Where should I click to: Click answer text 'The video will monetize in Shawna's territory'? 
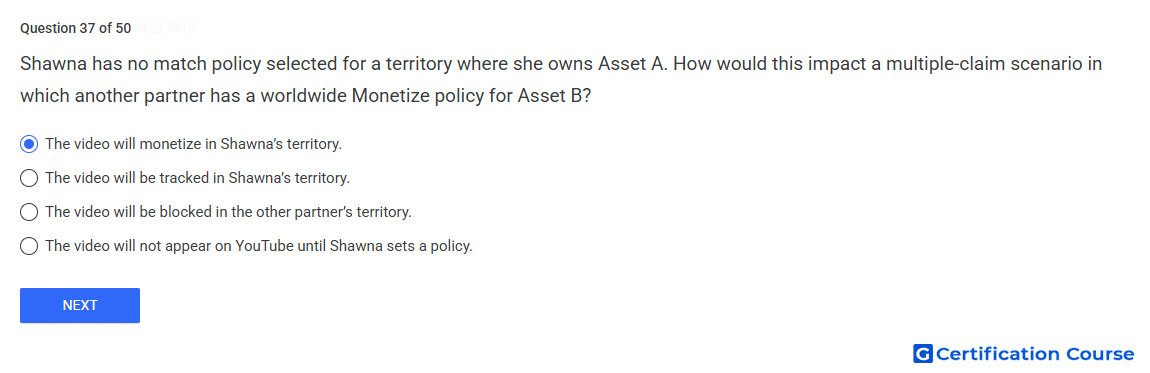[194, 144]
